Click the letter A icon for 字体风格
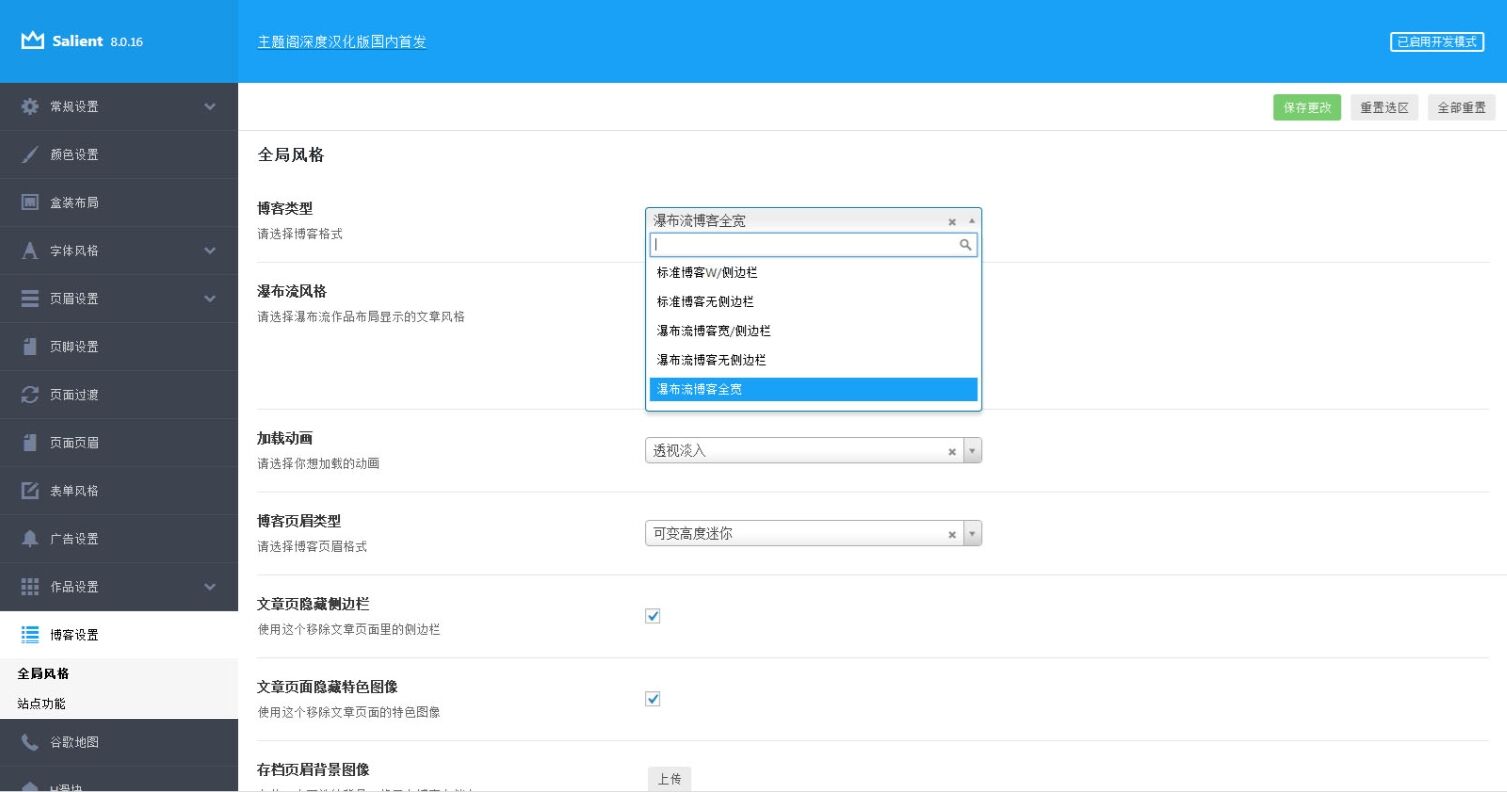Image resolution: width=1507 pixels, height=792 pixels. coord(30,251)
